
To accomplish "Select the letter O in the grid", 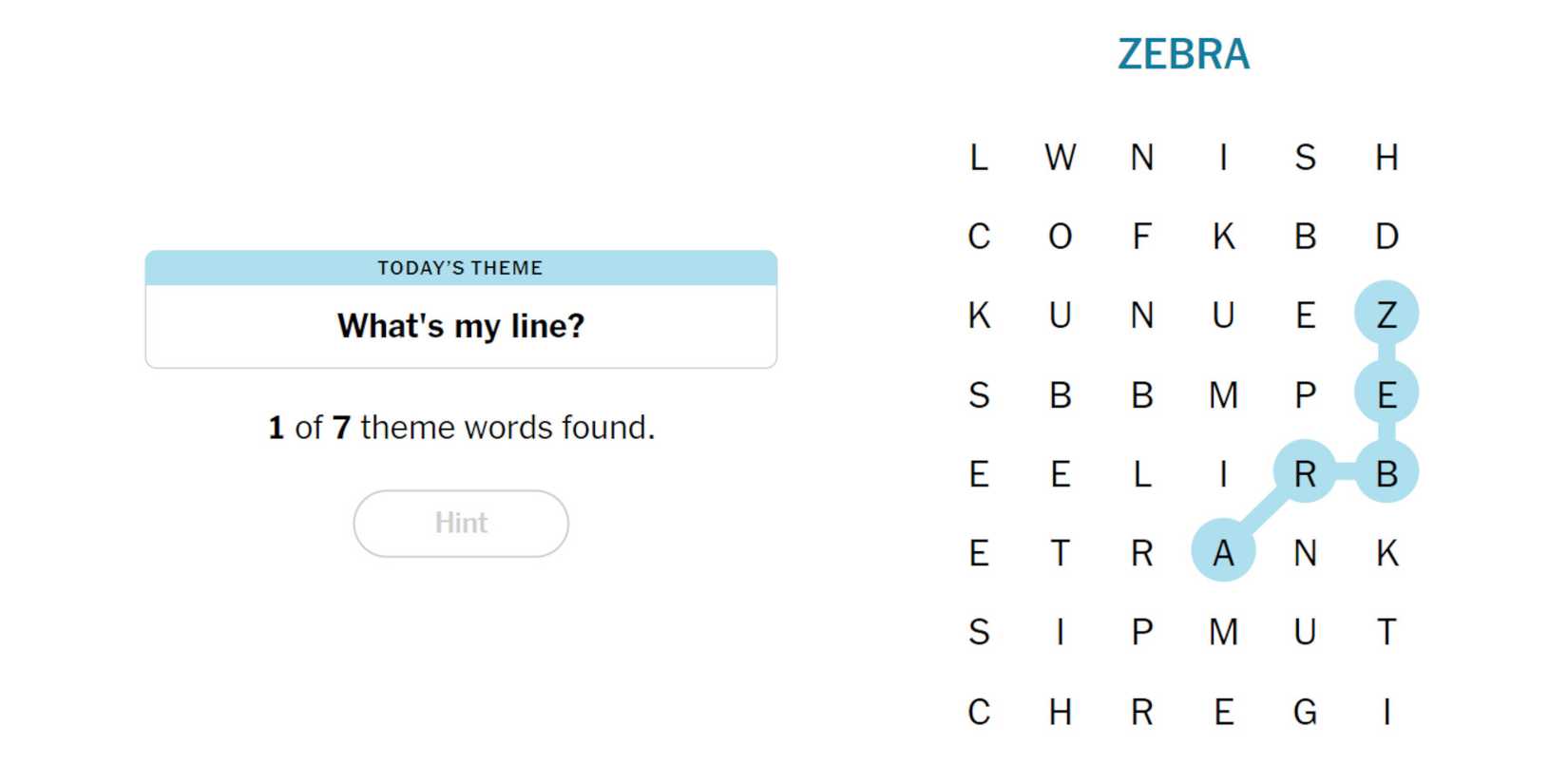I will (1061, 236).
